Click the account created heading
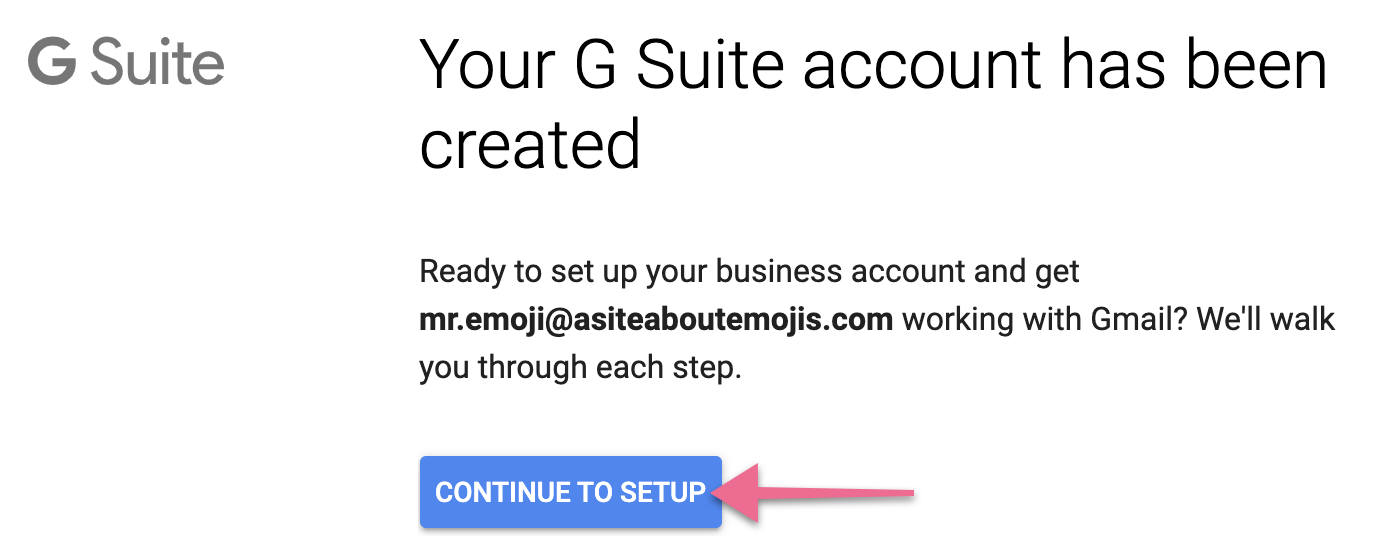 click(873, 101)
